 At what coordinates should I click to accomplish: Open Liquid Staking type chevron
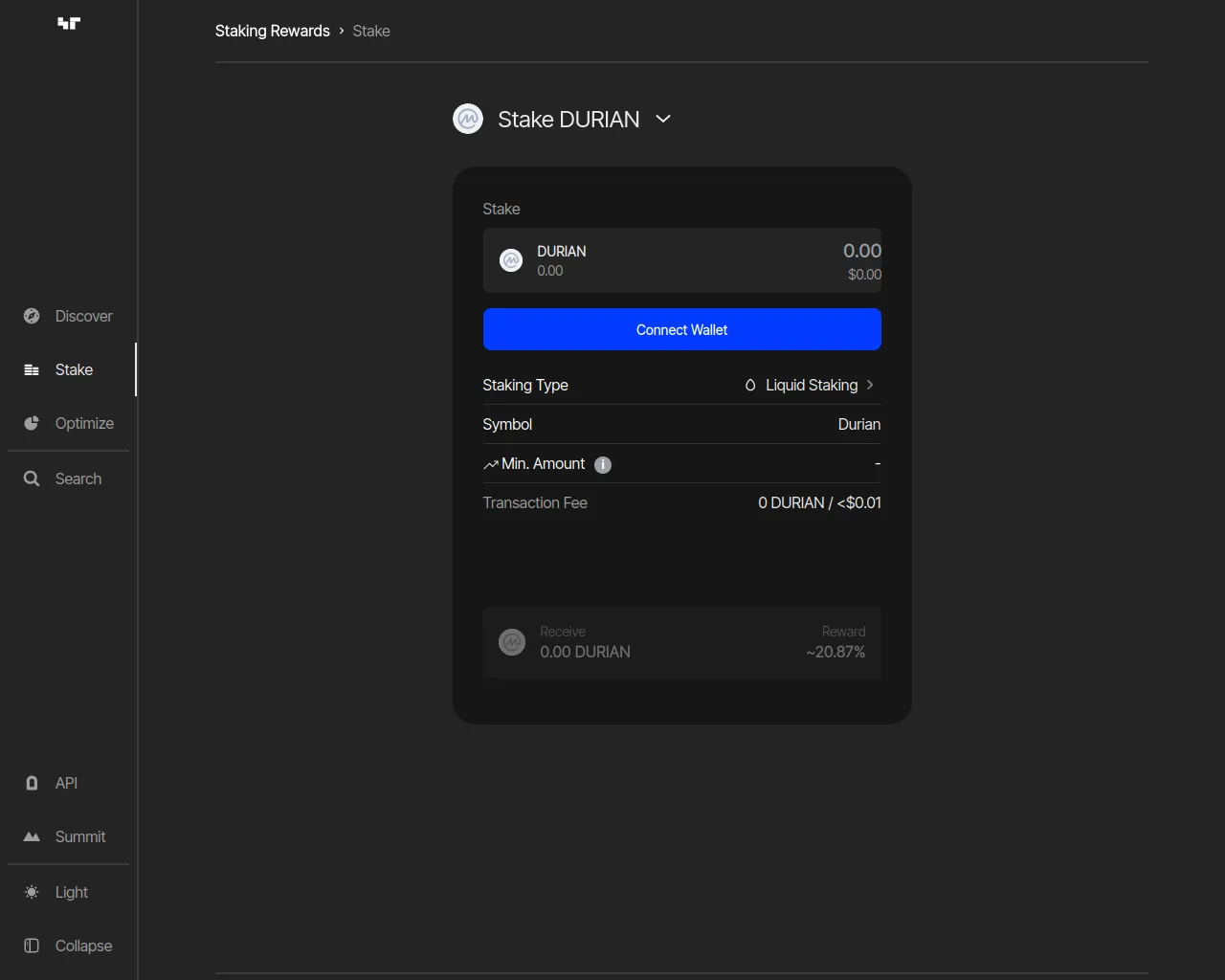[x=870, y=385]
